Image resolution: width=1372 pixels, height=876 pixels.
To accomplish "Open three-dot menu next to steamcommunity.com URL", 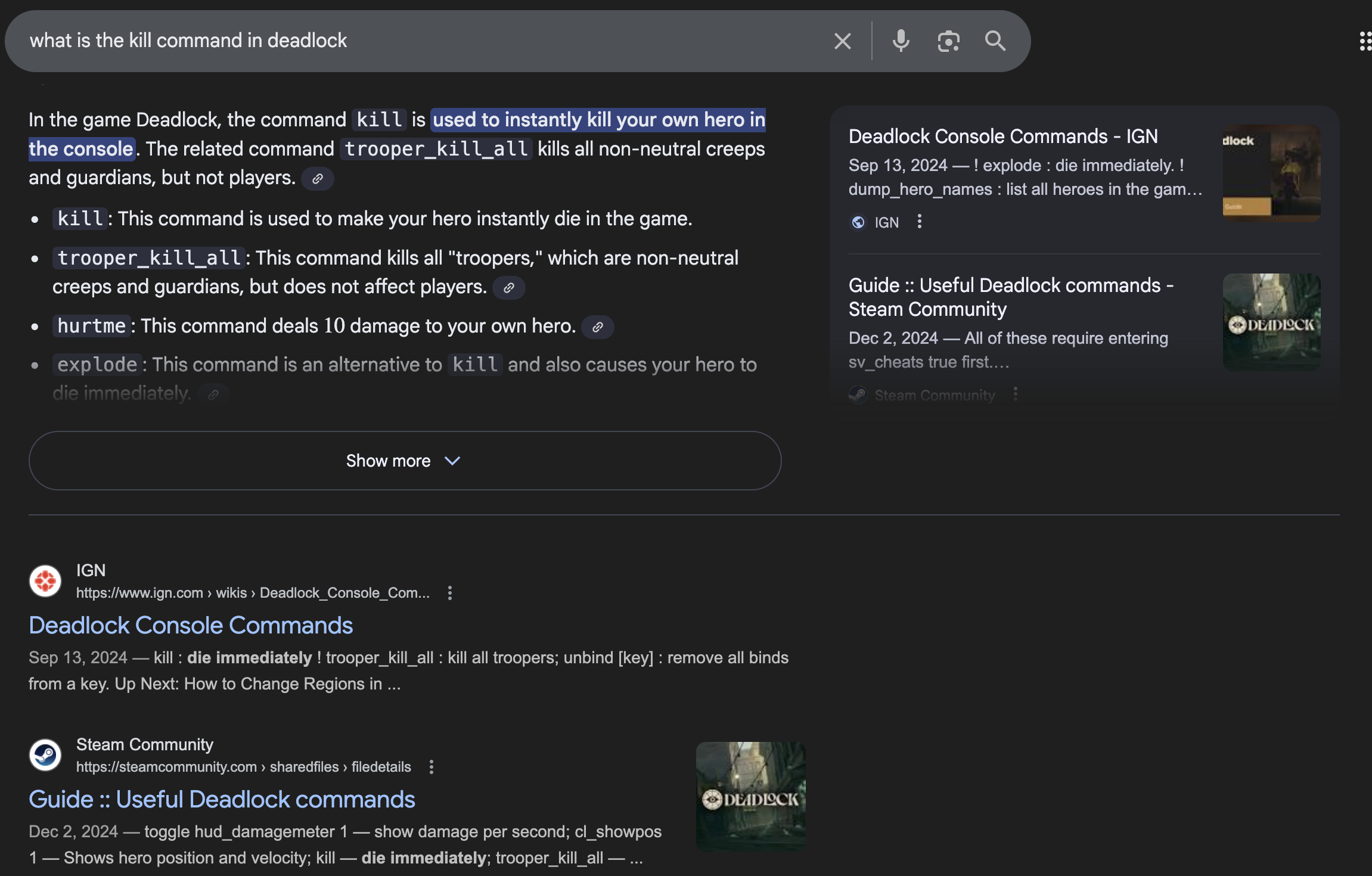I will point(432,767).
